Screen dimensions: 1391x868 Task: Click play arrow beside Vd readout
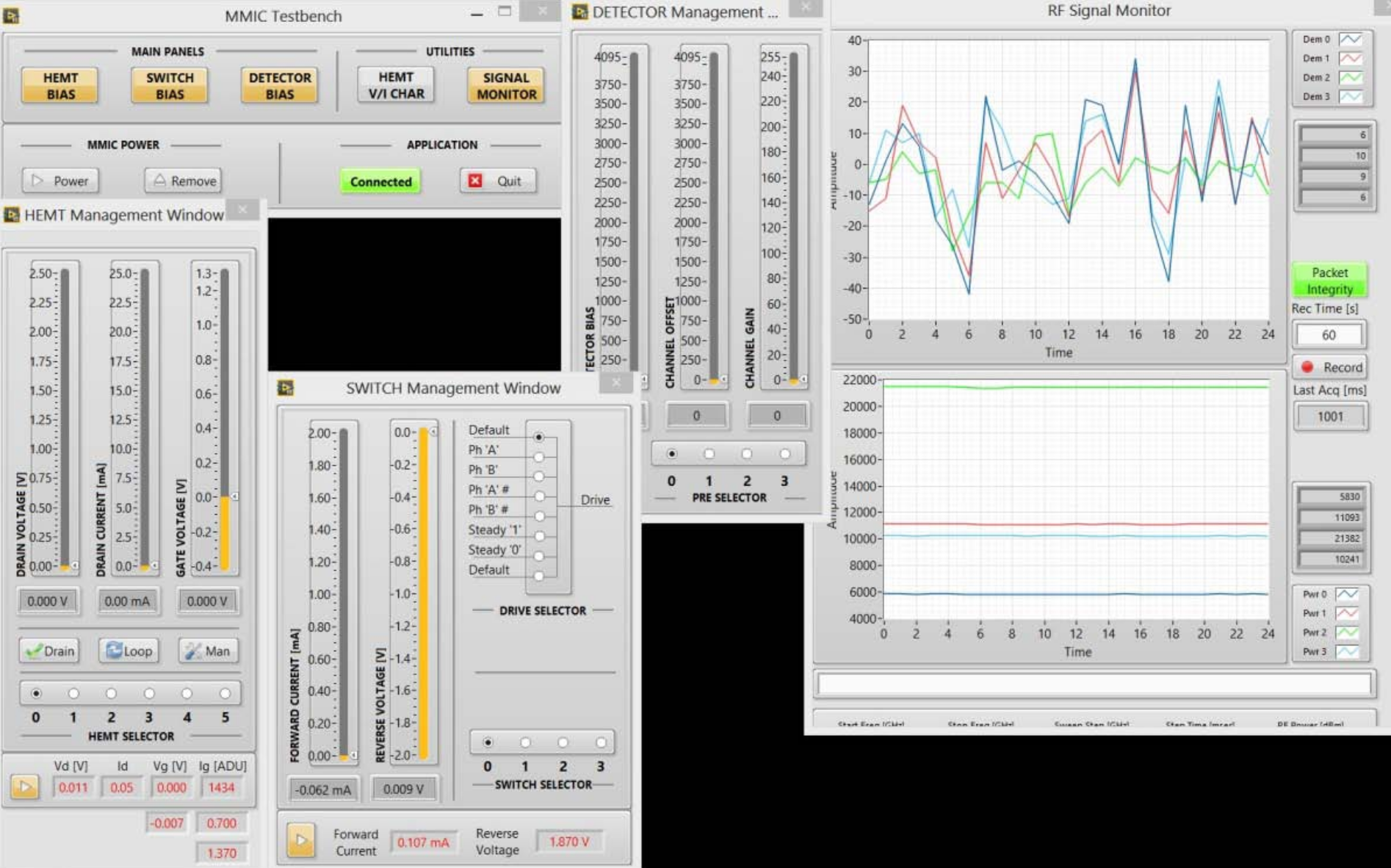(x=25, y=787)
